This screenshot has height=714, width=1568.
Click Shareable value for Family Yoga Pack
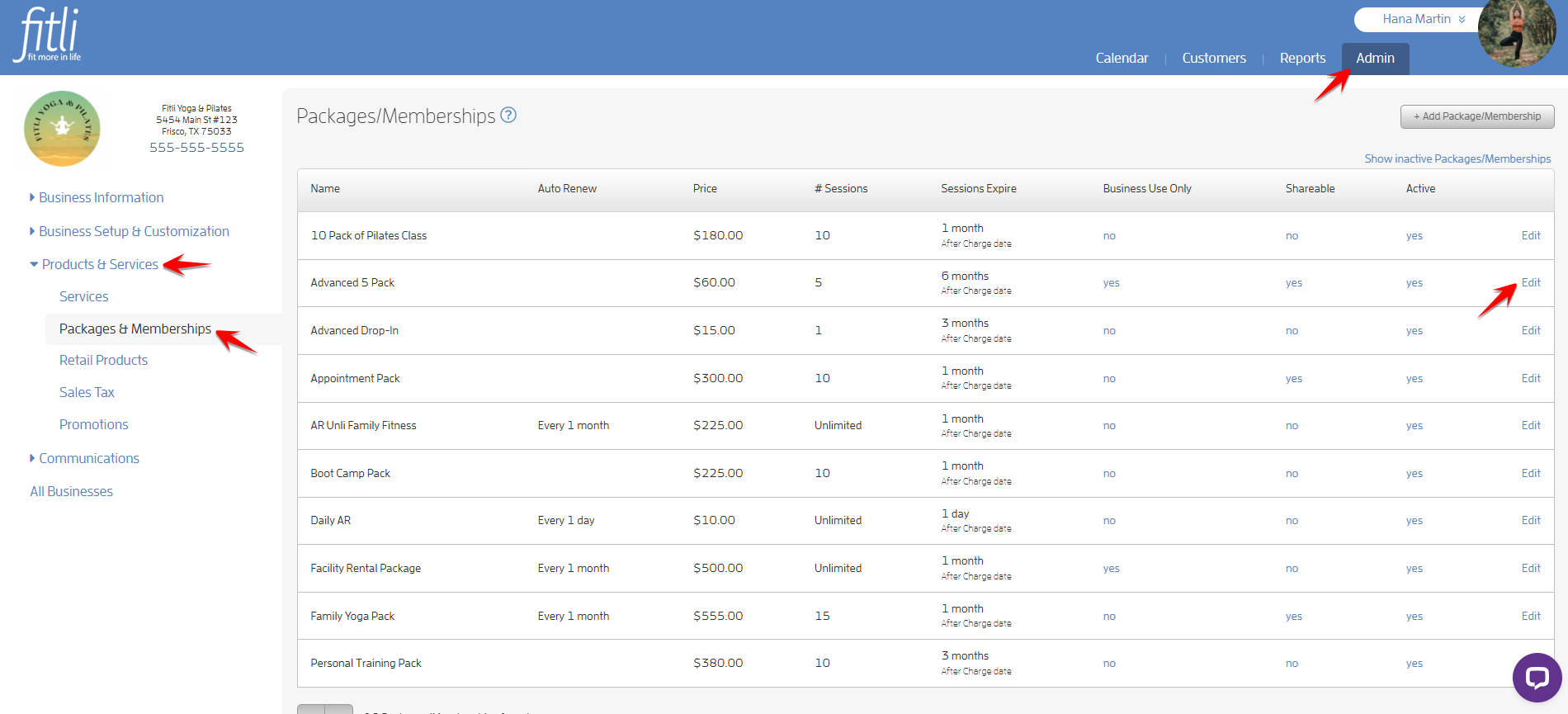[1293, 617]
